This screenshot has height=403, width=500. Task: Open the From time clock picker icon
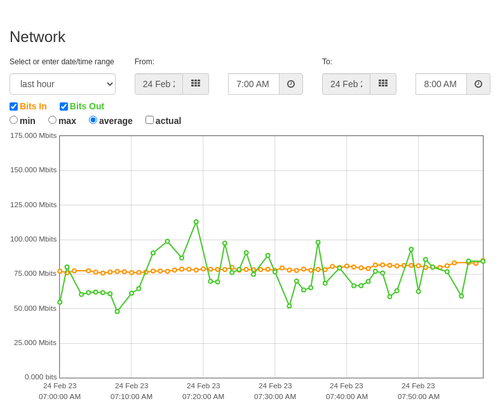pos(291,84)
